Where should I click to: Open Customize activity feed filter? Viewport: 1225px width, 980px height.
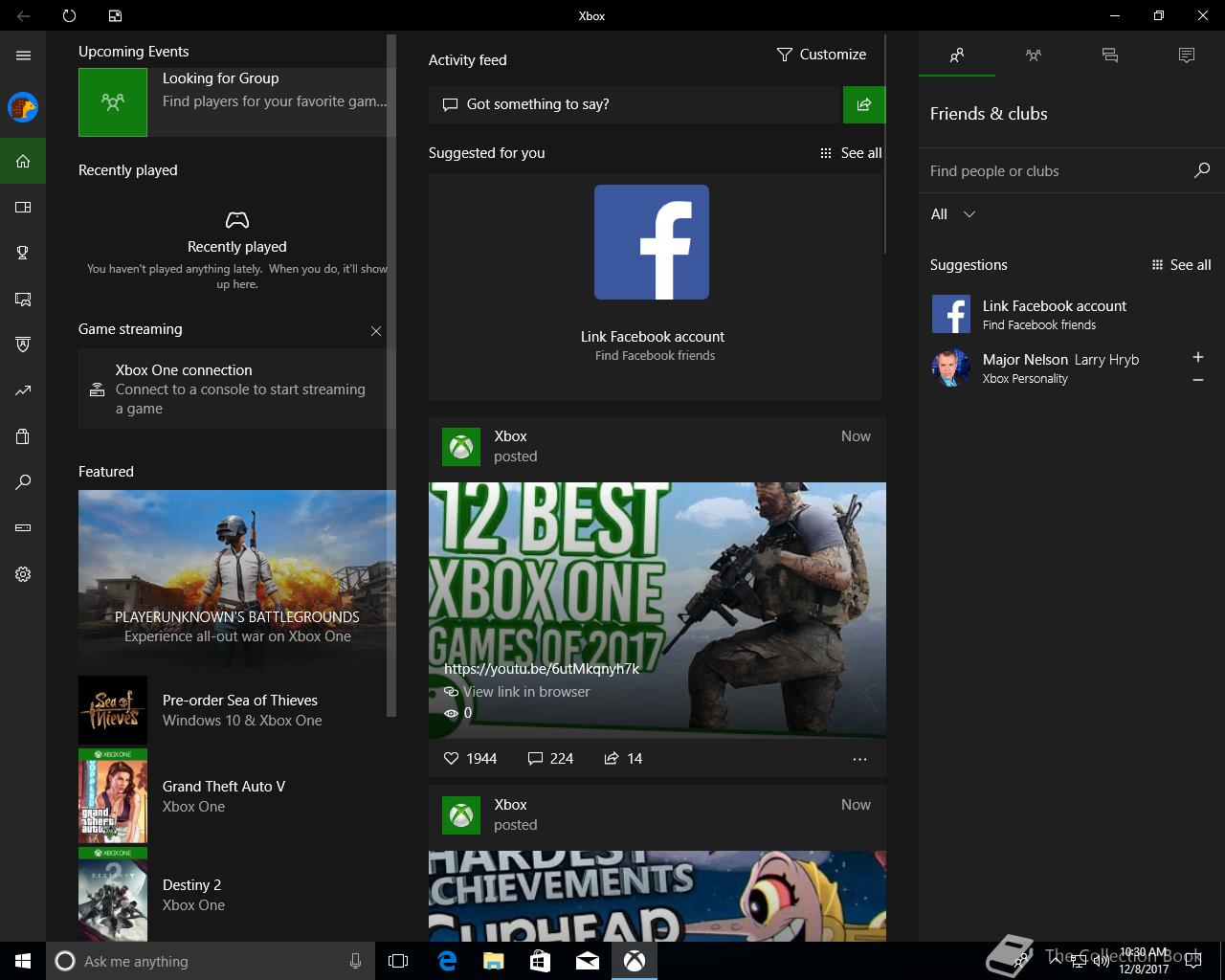[x=821, y=55]
